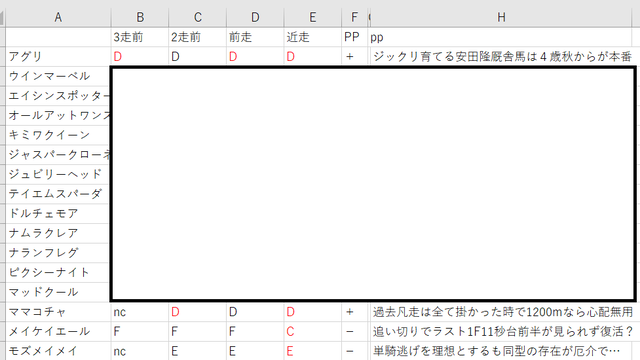Click メイケイエール's red C in 近走 column

290,331
